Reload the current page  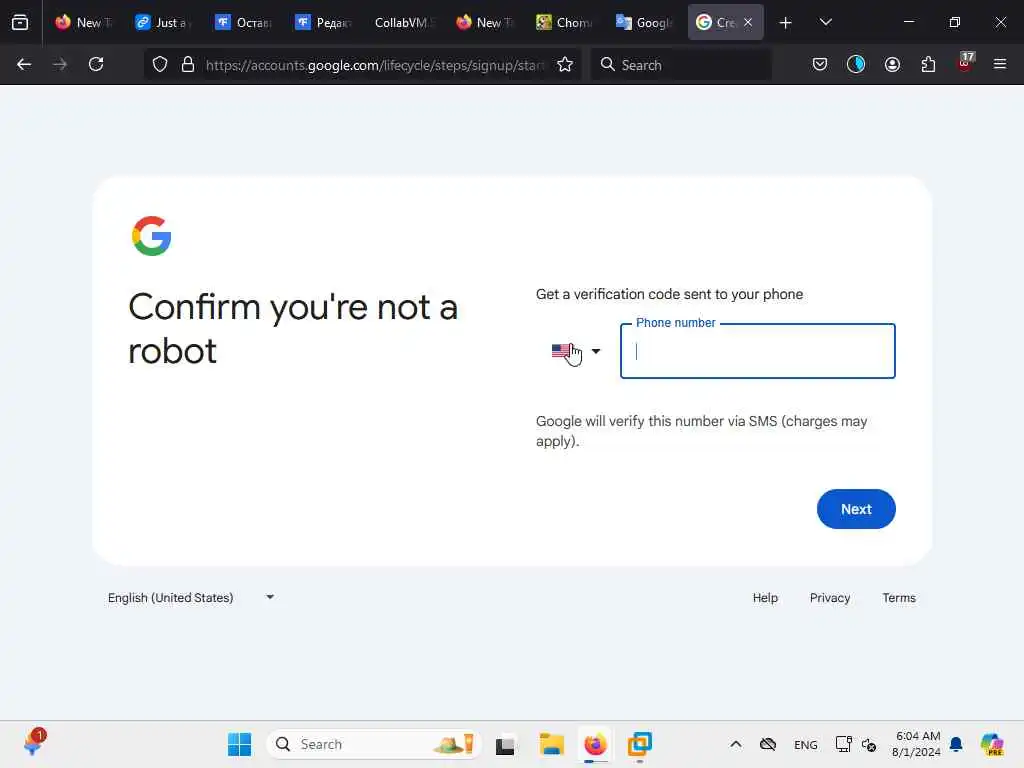pyautogui.click(x=96, y=65)
